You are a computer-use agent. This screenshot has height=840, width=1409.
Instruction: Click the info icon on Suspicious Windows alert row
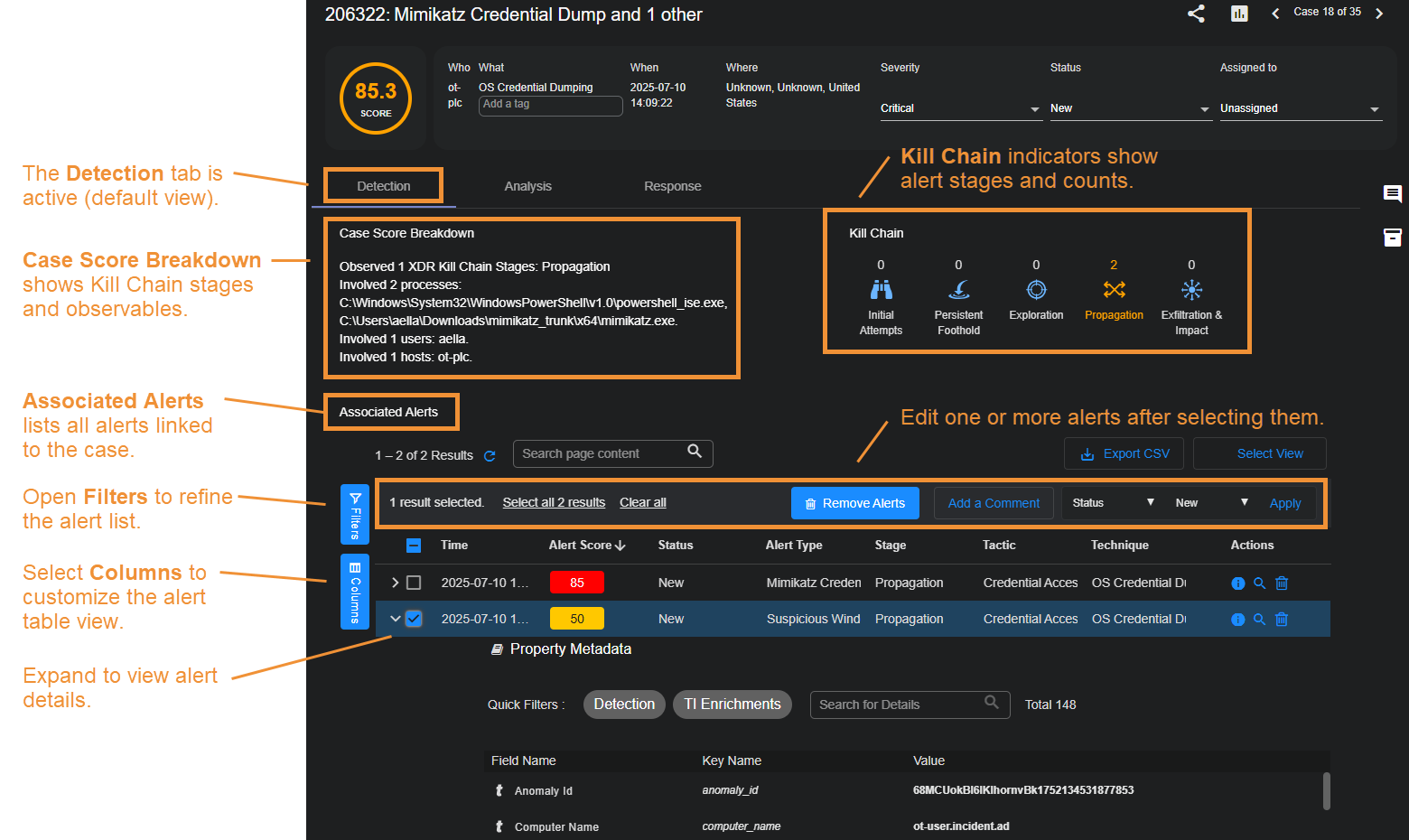tap(1237, 620)
